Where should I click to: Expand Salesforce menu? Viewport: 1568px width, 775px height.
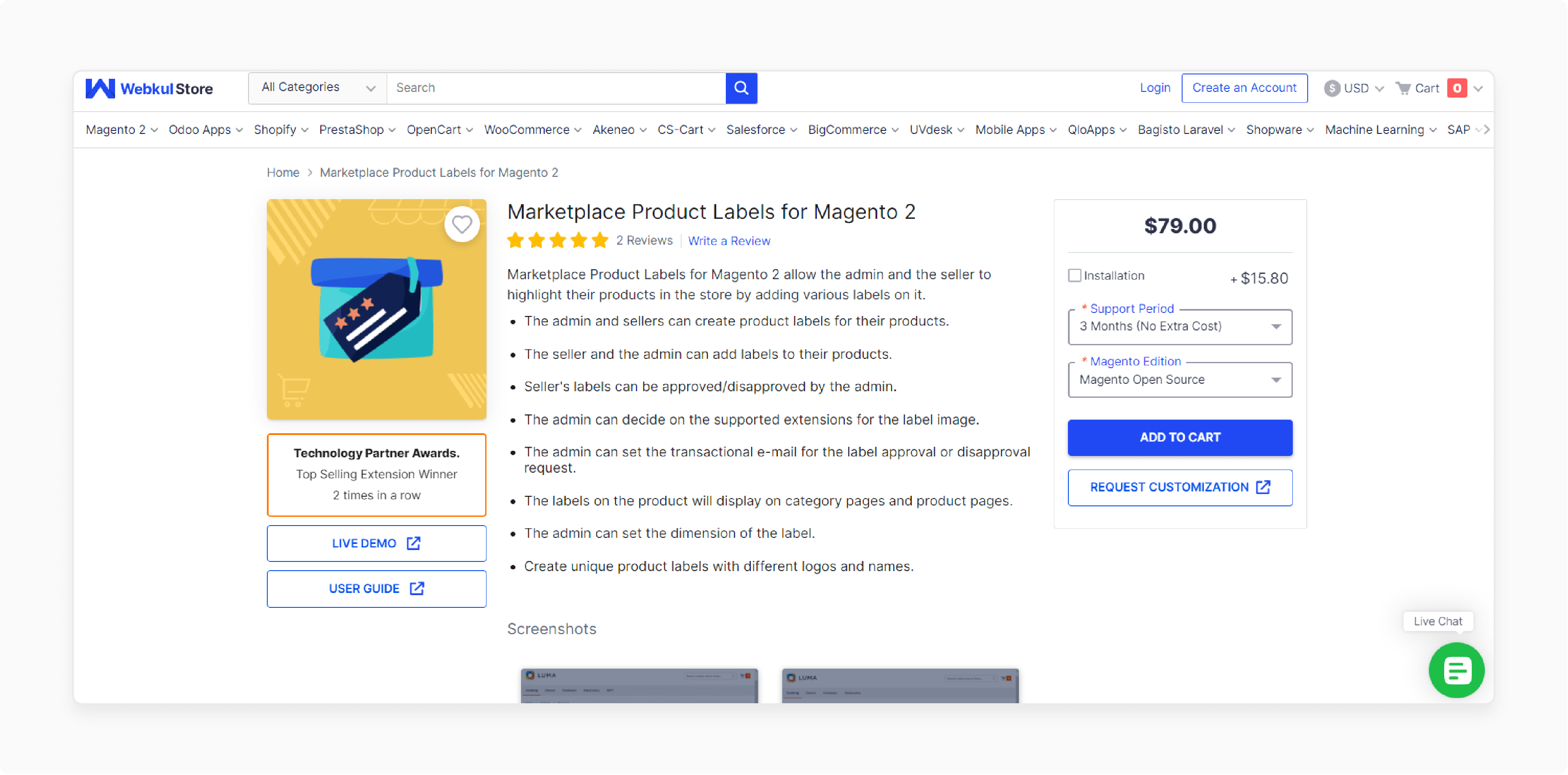click(762, 130)
